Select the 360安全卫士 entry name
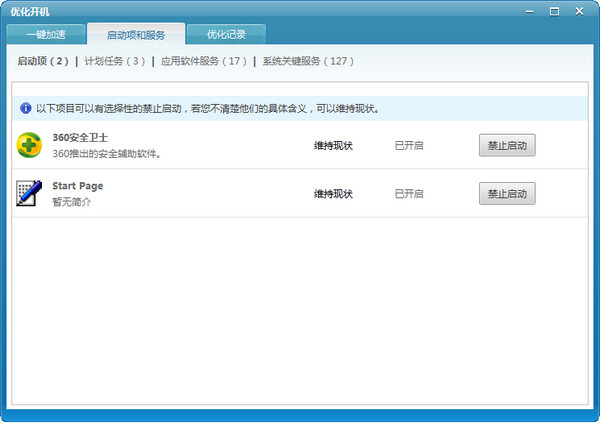Screen dimensions: 600x423 80,137
